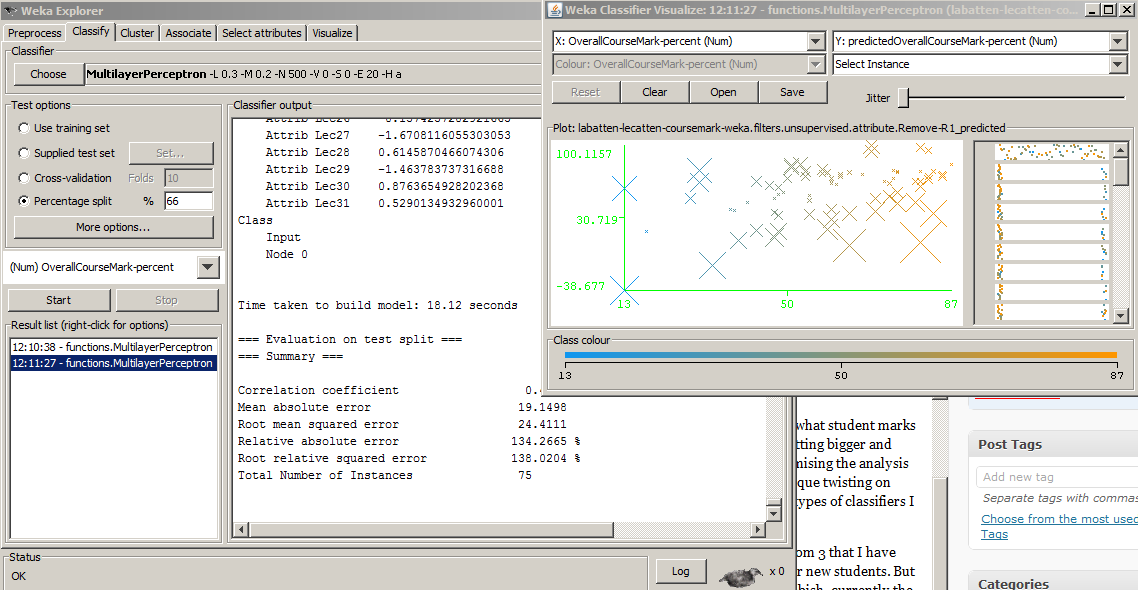This screenshot has width=1138, height=590.
Task: Click the classifier output horizontal scrollbar thumb
Action: point(431,530)
